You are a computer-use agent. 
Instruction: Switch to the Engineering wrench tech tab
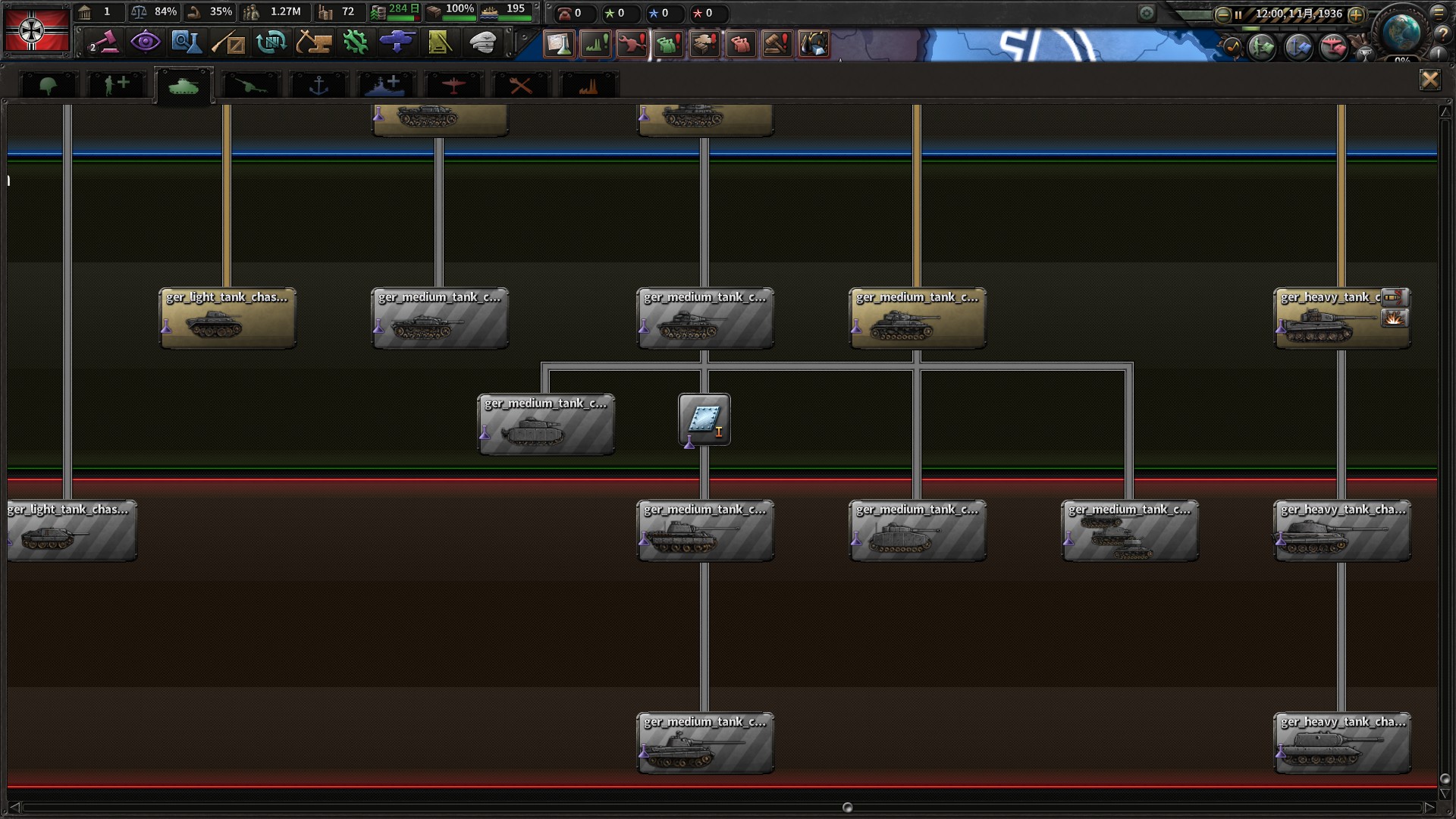521,85
